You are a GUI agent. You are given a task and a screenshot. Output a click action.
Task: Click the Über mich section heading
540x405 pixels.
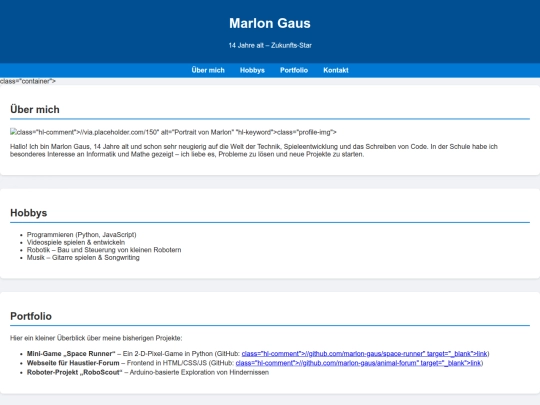35,110
